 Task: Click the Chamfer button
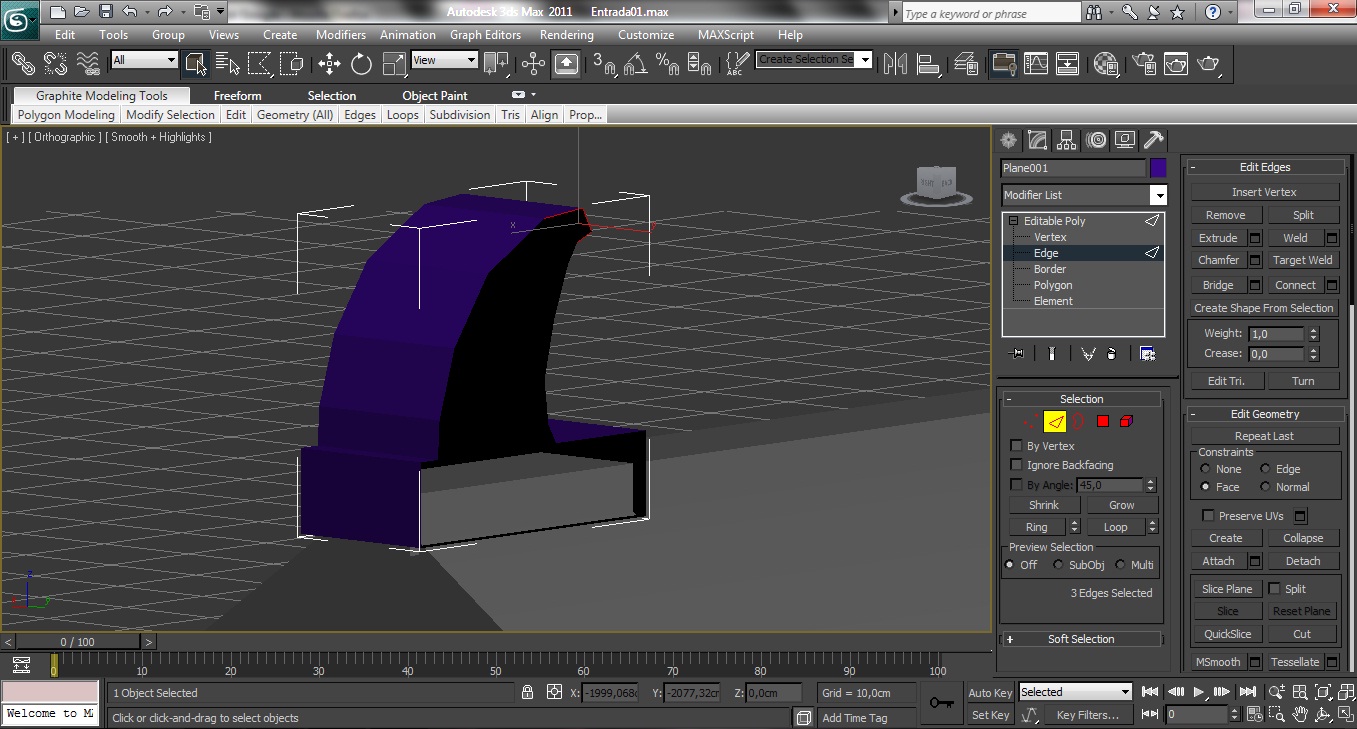tap(1218, 260)
